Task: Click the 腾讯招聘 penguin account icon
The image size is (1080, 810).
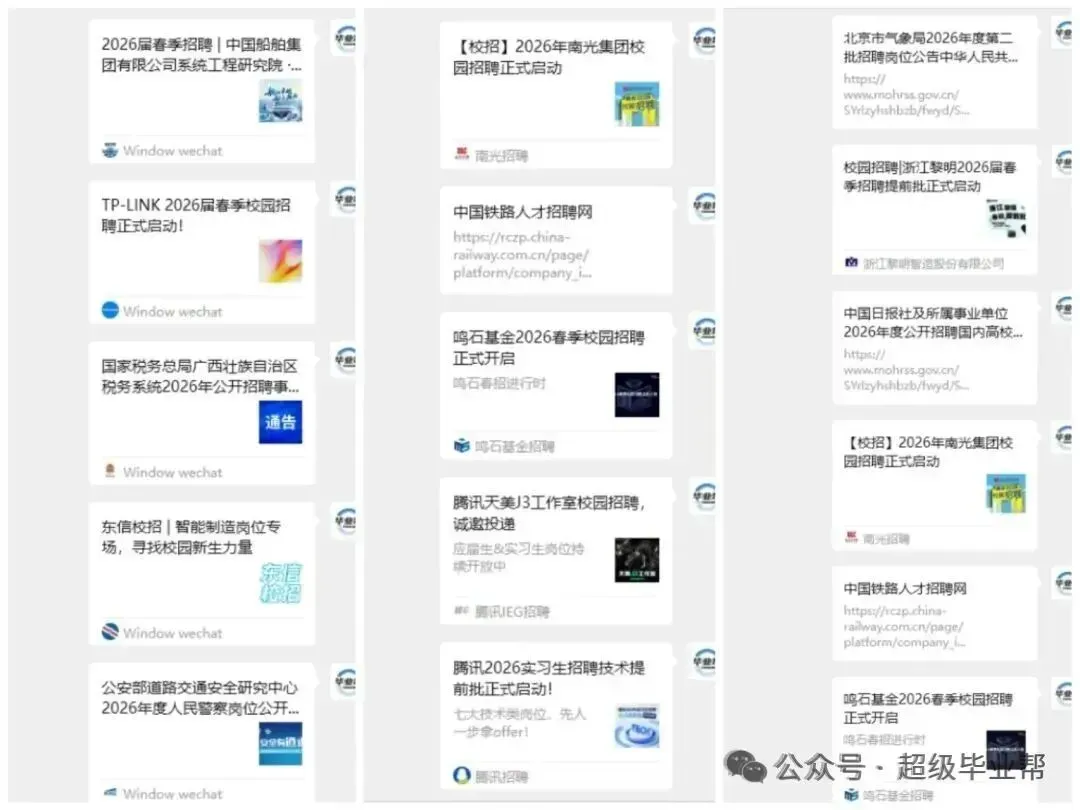Action: pyautogui.click(x=462, y=776)
